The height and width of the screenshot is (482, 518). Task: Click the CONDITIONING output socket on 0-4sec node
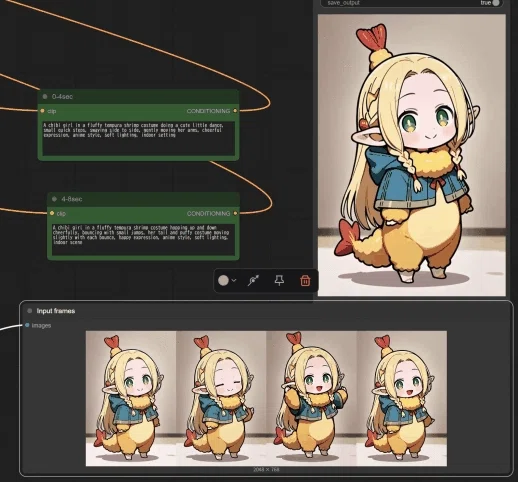(x=235, y=111)
